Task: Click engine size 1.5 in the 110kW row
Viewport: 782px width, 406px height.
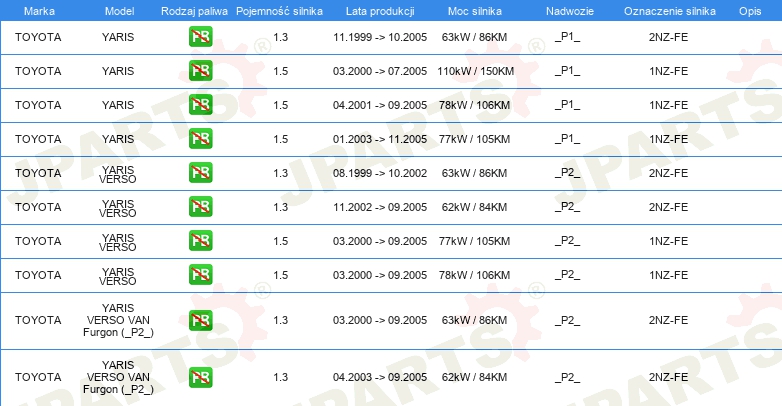Action: 281,71
